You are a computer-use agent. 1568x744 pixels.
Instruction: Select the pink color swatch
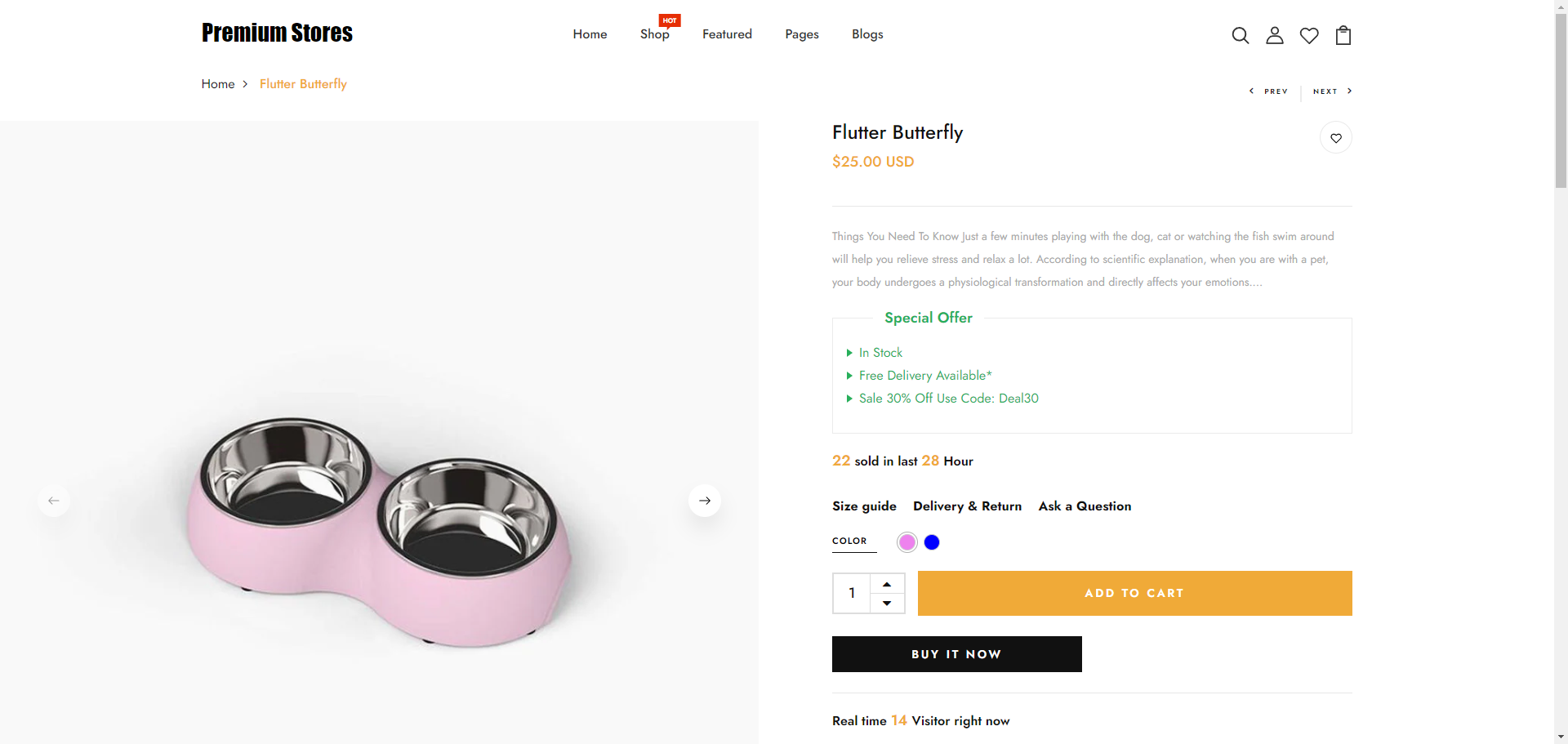[906, 542]
